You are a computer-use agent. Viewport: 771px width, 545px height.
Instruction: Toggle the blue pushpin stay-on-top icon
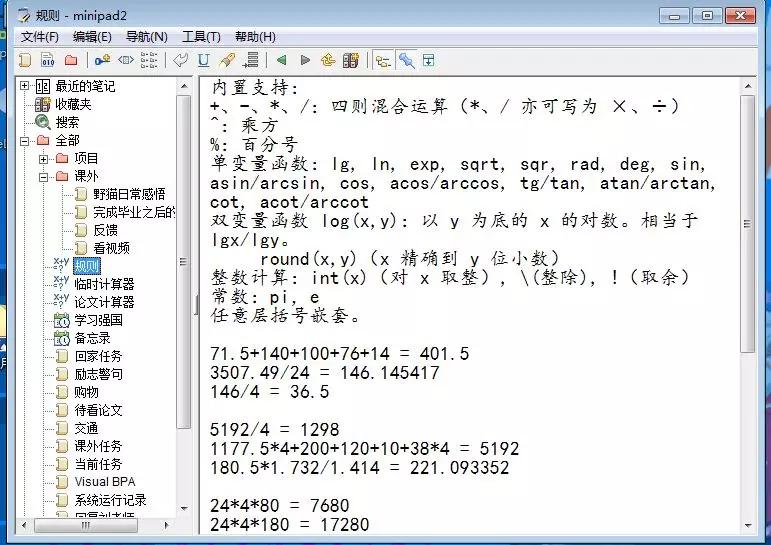(x=406, y=61)
